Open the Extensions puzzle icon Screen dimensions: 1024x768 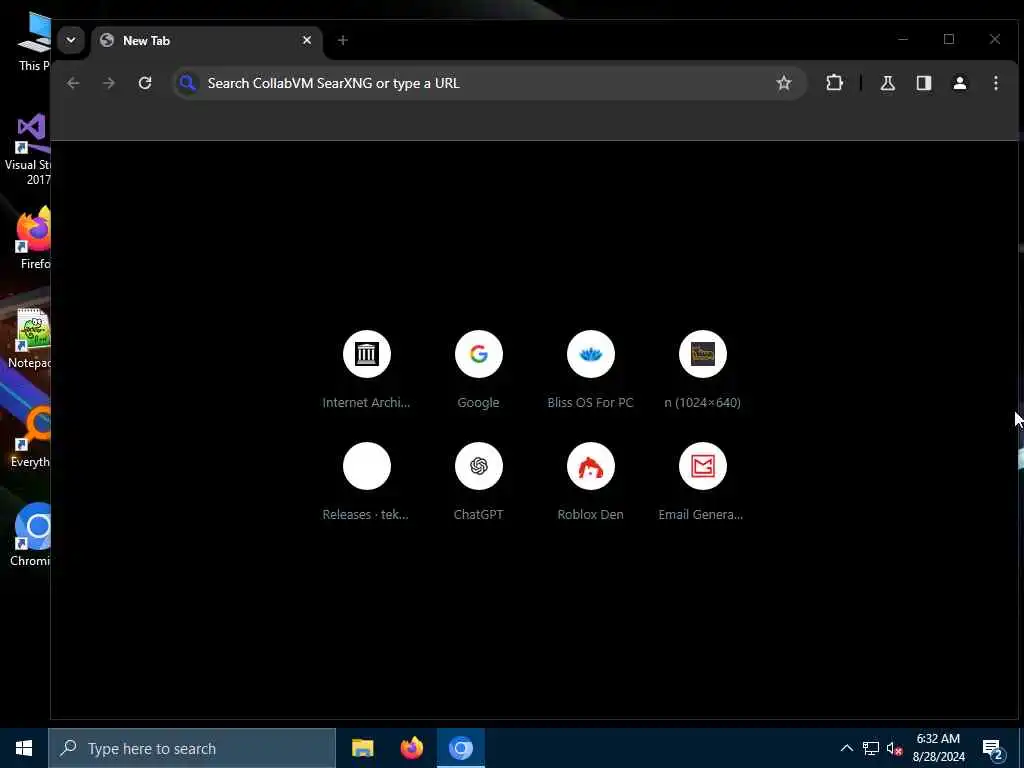(834, 83)
